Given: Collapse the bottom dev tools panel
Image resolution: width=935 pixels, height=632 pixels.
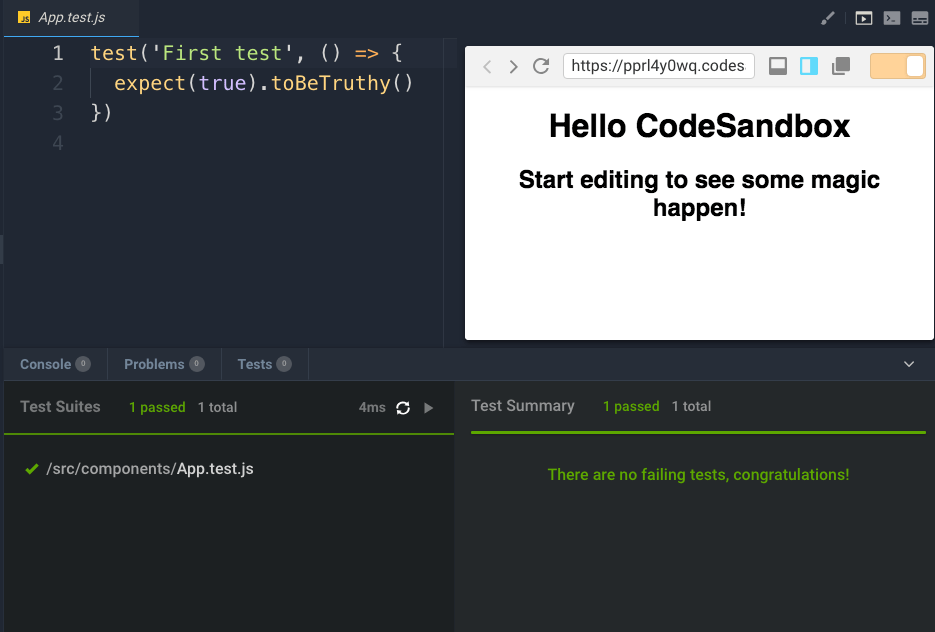Looking at the screenshot, I should [909, 364].
